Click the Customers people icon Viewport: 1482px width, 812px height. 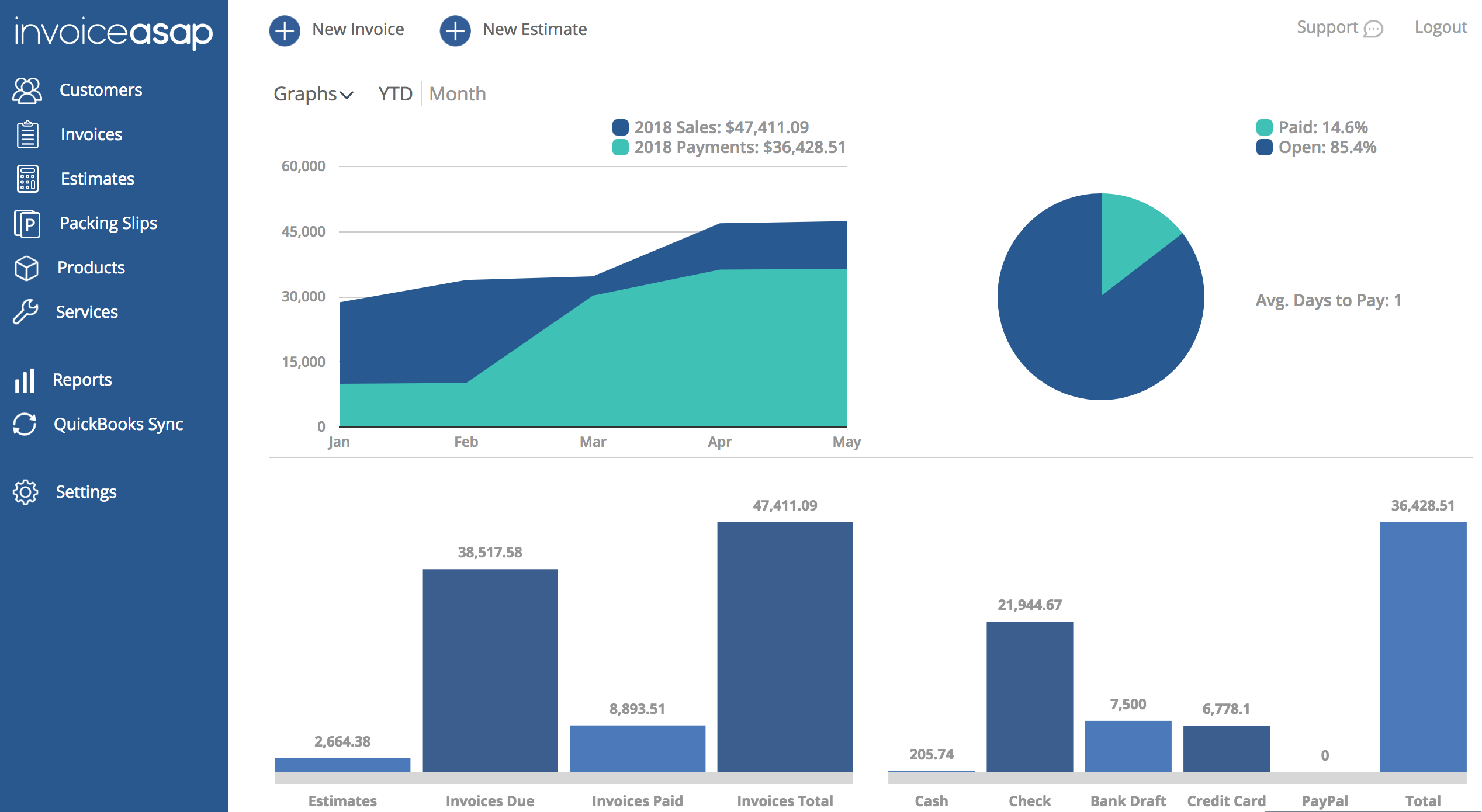point(27,91)
